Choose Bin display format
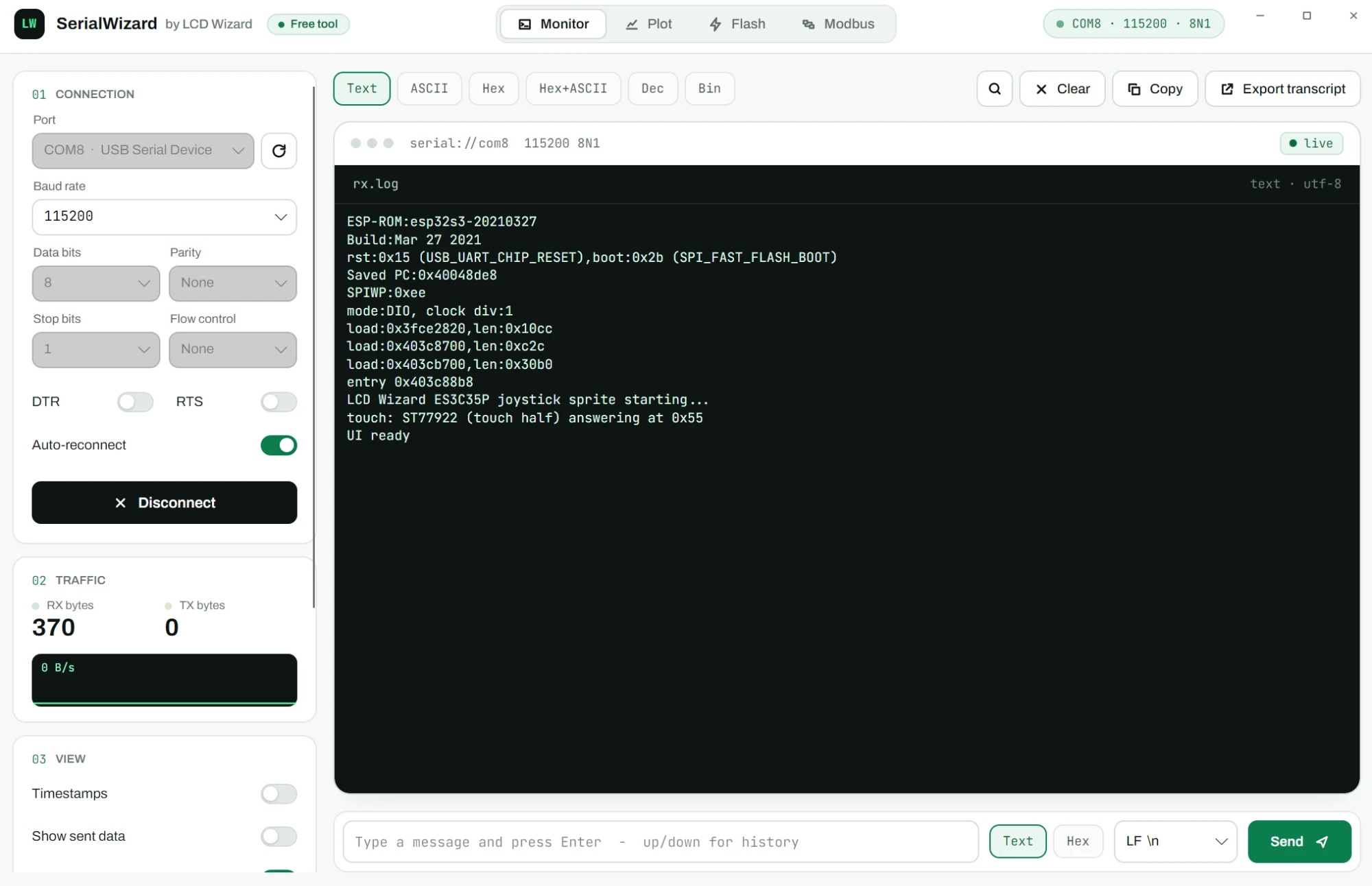The image size is (1372, 886). (709, 88)
